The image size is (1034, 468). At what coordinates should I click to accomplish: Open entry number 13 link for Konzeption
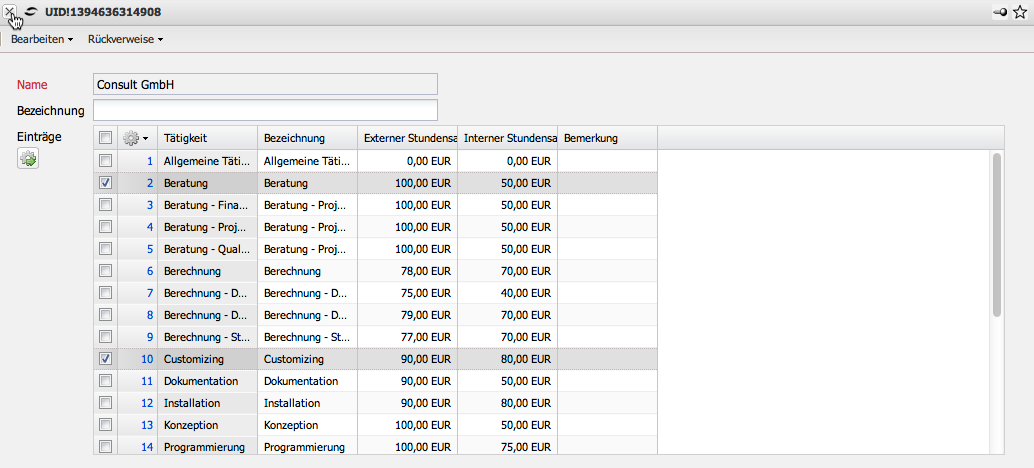147,425
